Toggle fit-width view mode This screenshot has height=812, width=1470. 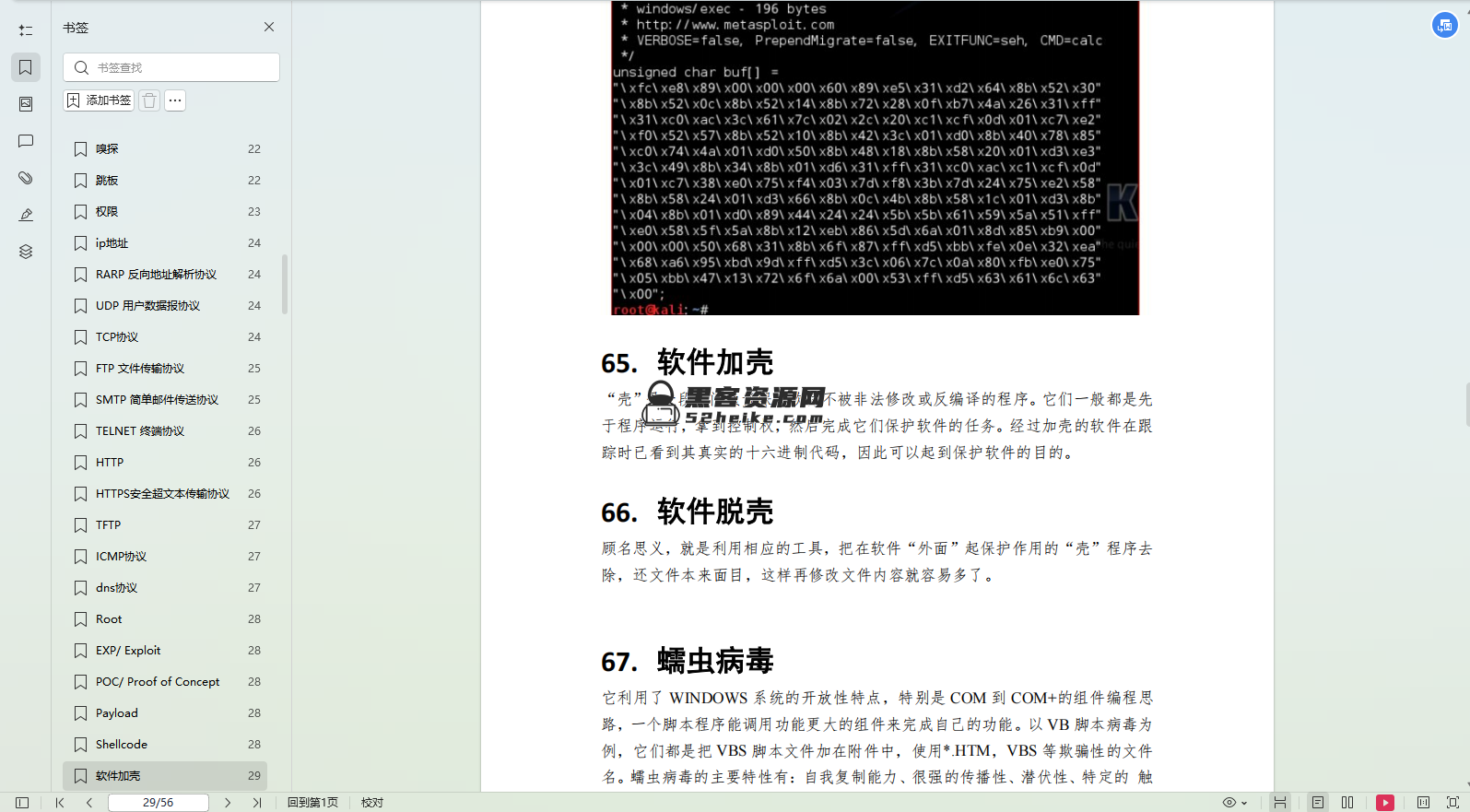click(1280, 803)
